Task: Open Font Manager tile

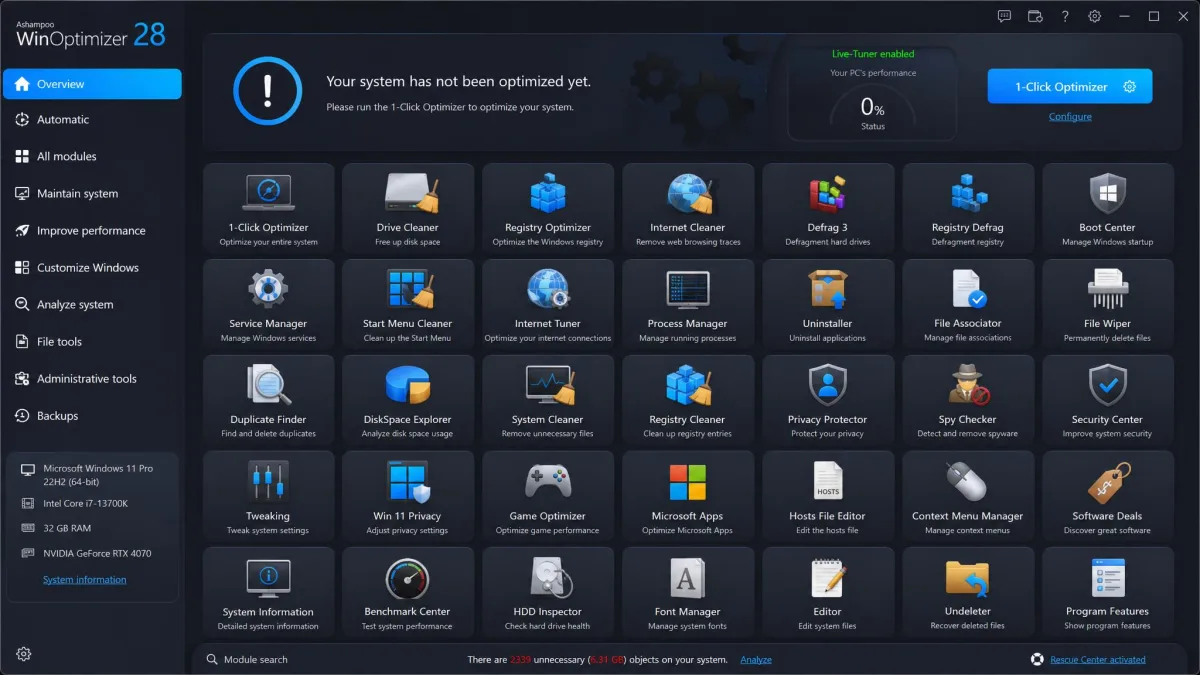Action: point(688,593)
